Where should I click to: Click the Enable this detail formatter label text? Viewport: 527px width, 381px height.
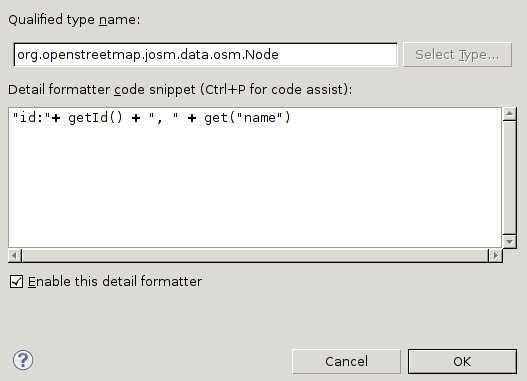(115, 282)
